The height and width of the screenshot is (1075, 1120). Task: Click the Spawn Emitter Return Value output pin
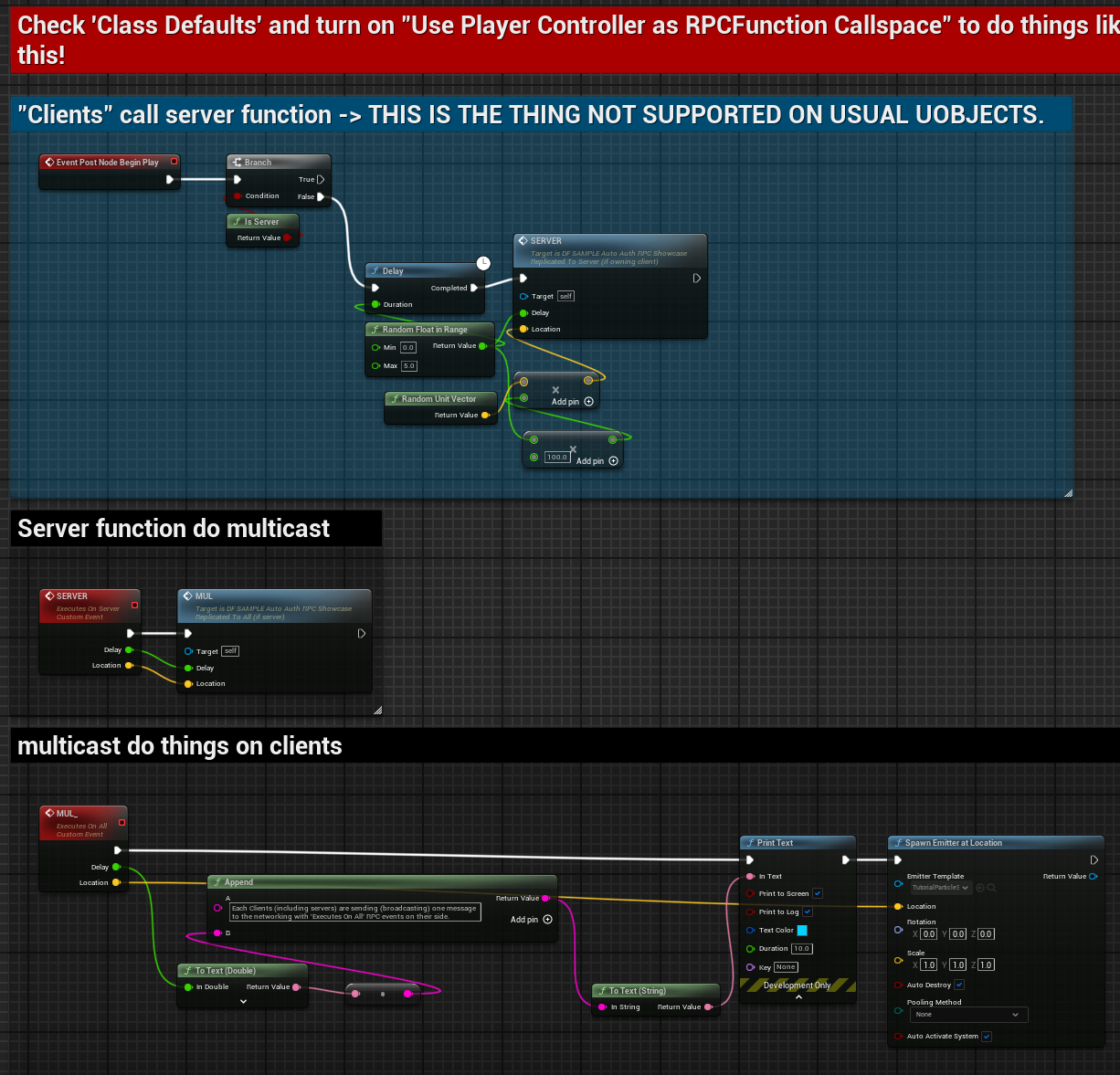pos(1094,877)
